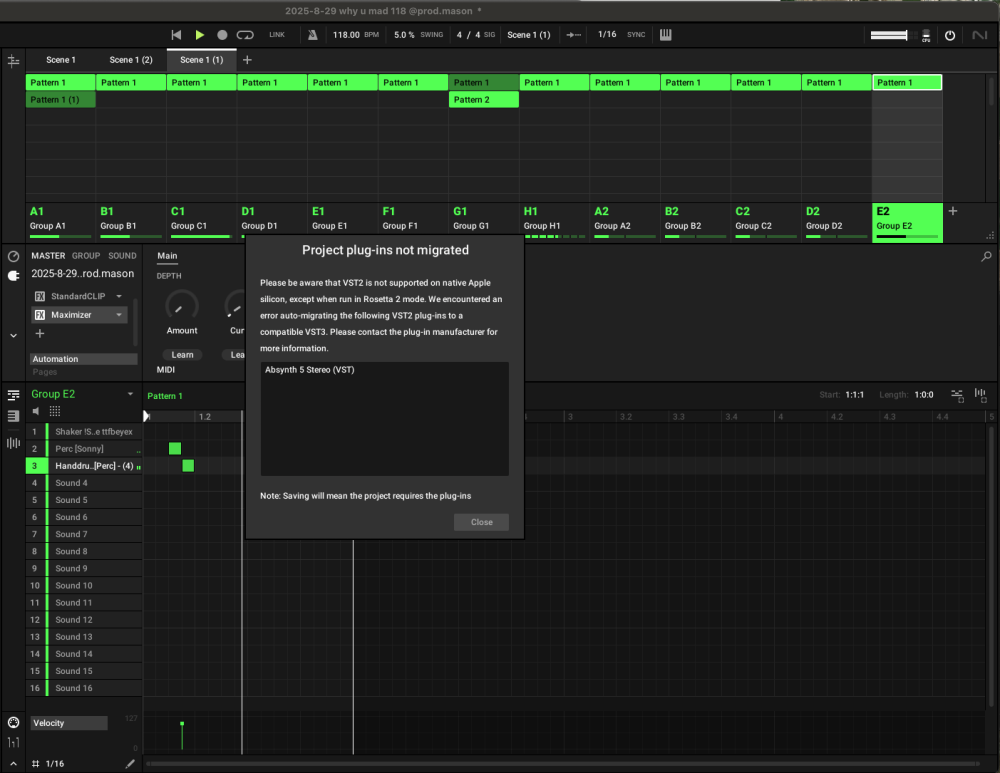Click the Record button in transport
Viewport: 1000px width, 773px height.
click(222, 35)
